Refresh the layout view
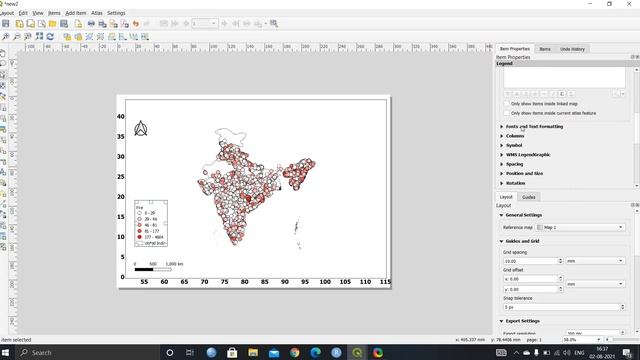Screen dimensions: 640x360 point(50,37)
